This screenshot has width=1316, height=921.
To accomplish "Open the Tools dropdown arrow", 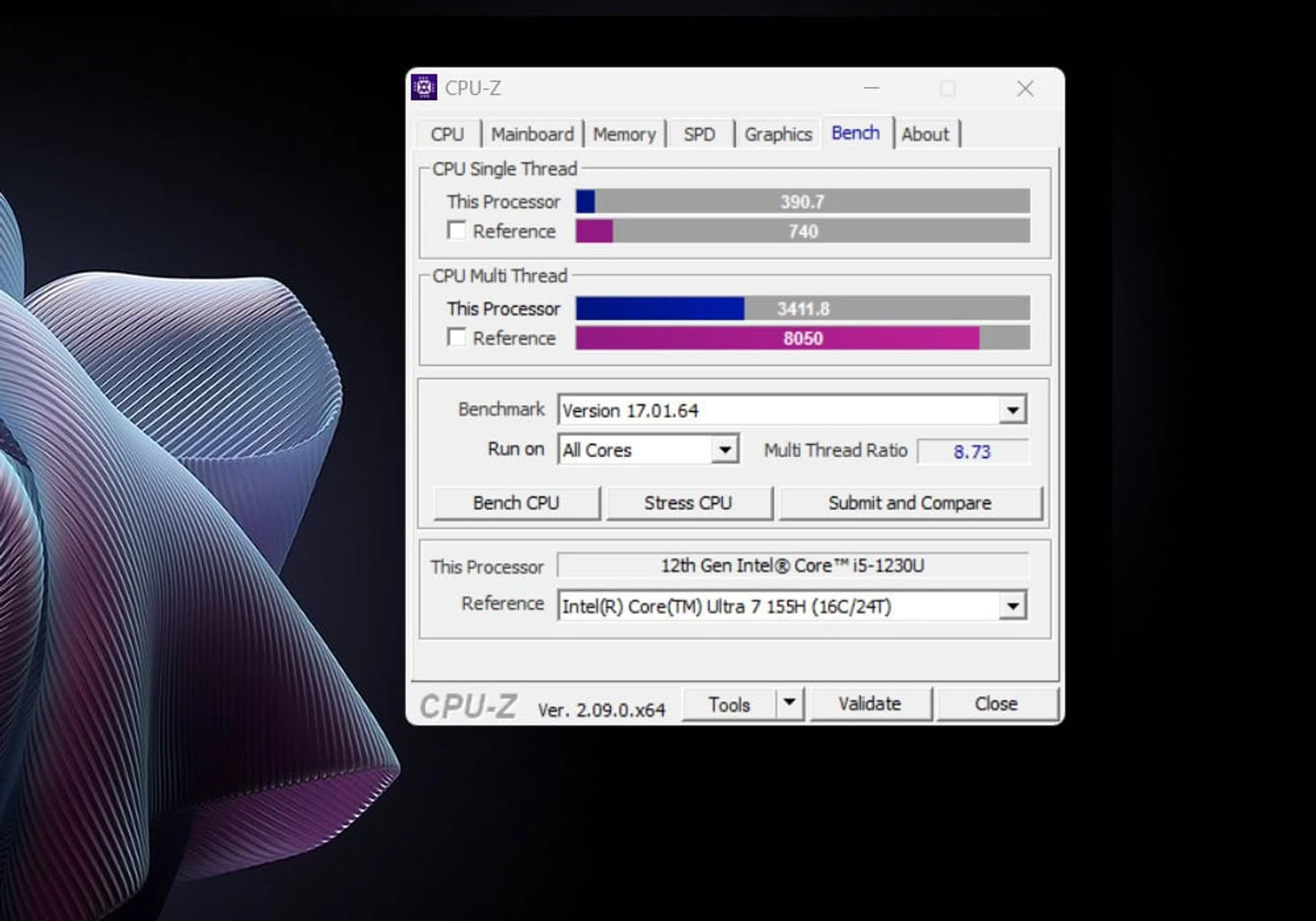I will click(790, 704).
